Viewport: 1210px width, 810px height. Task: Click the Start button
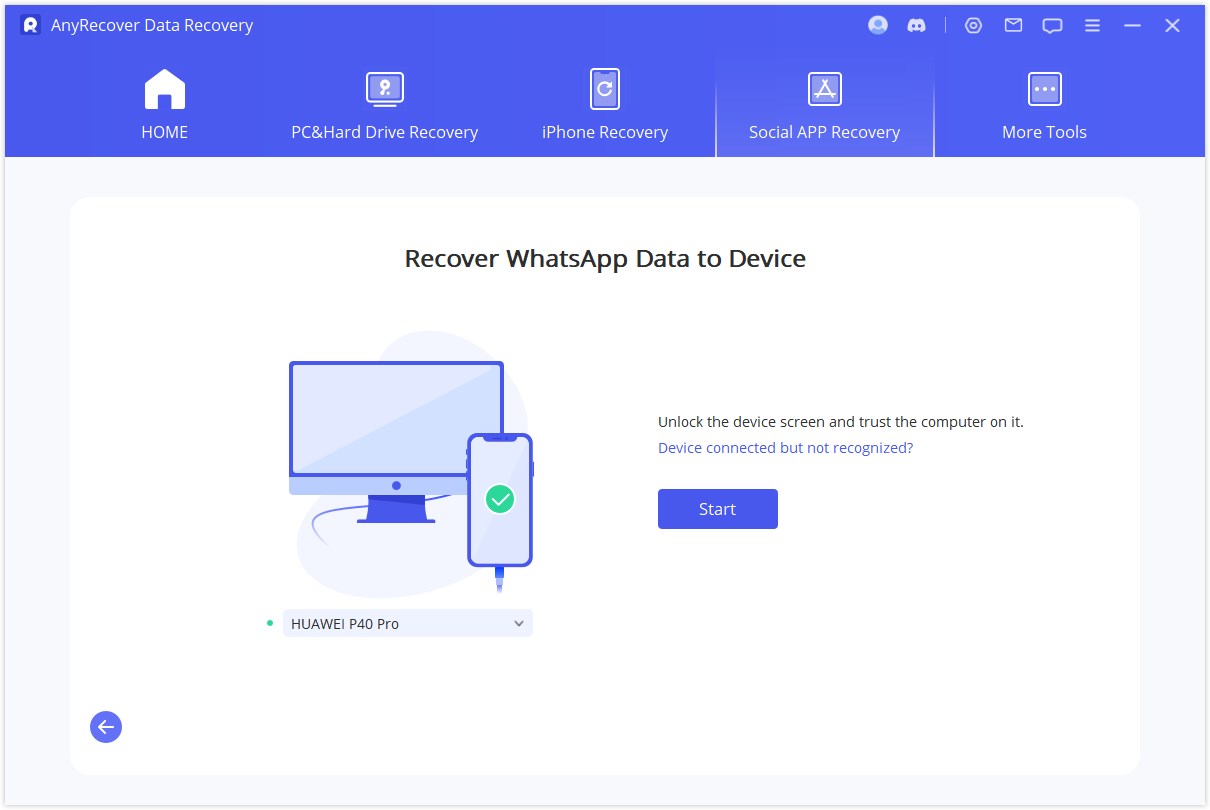(x=717, y=509)
